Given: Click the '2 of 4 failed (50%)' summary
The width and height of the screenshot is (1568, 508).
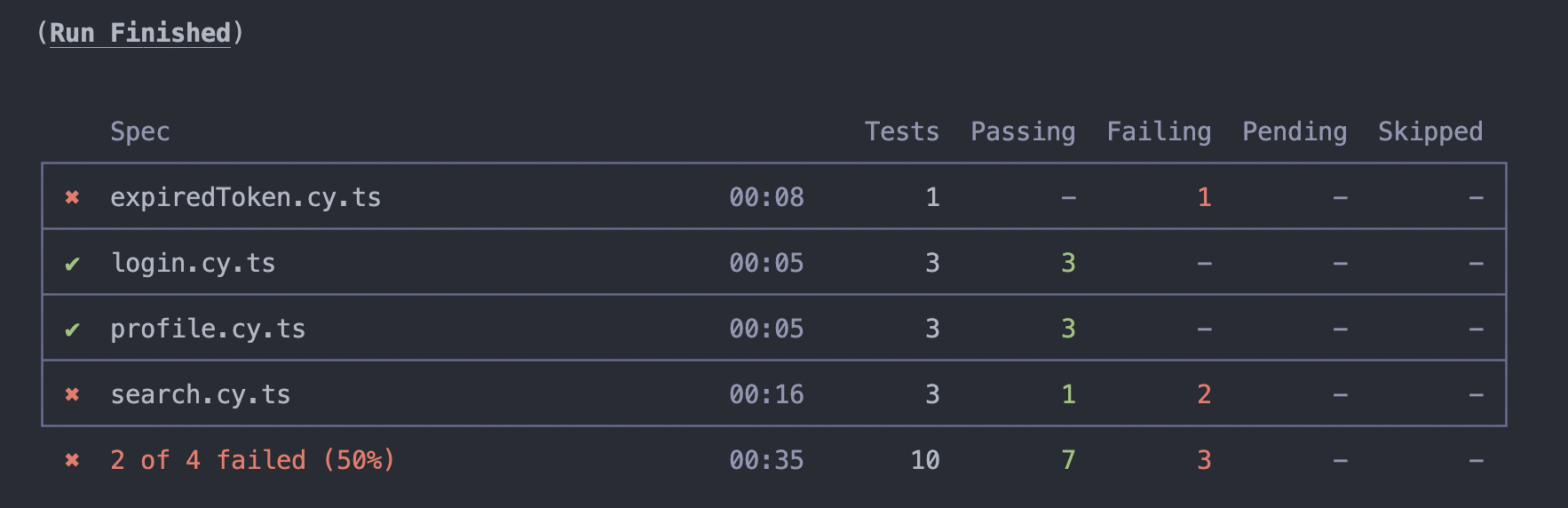Looking at the screenshot, I should 252,460.
